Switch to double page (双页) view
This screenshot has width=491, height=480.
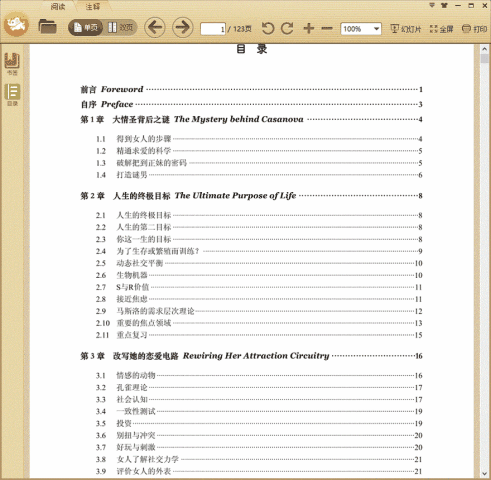coord(120,27)
